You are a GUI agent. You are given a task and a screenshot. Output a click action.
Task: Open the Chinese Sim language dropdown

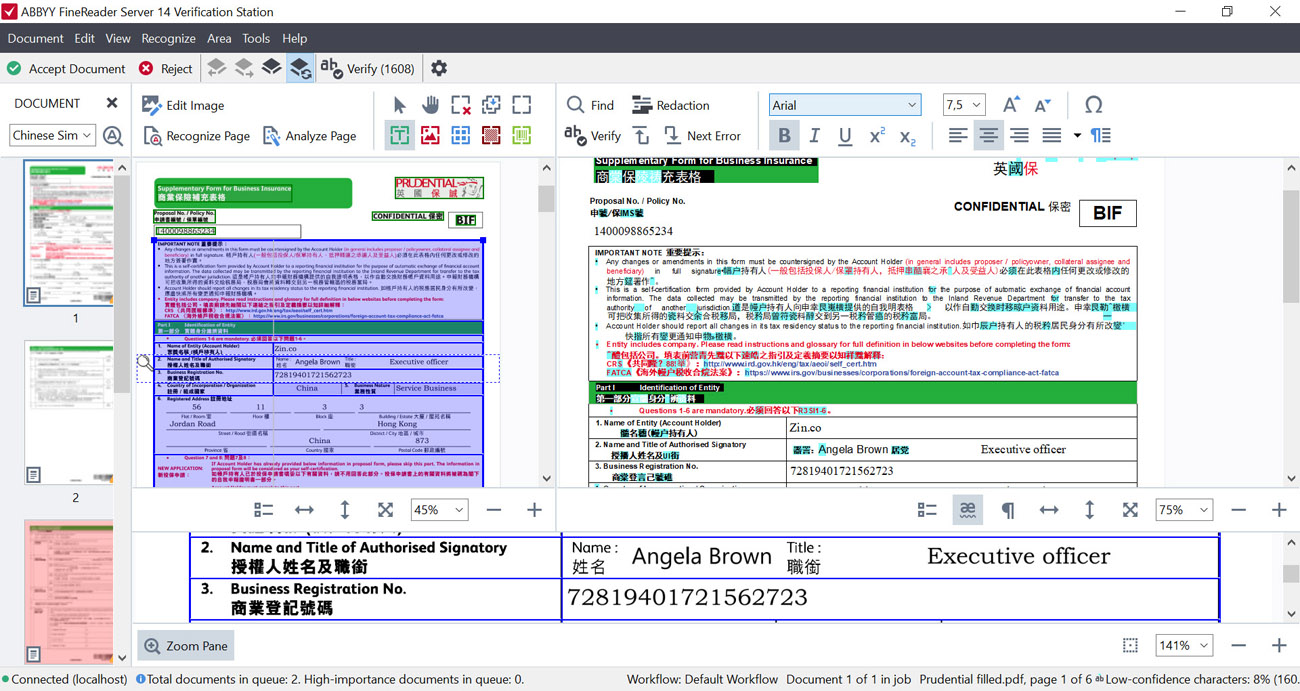[x=53, y=135]
